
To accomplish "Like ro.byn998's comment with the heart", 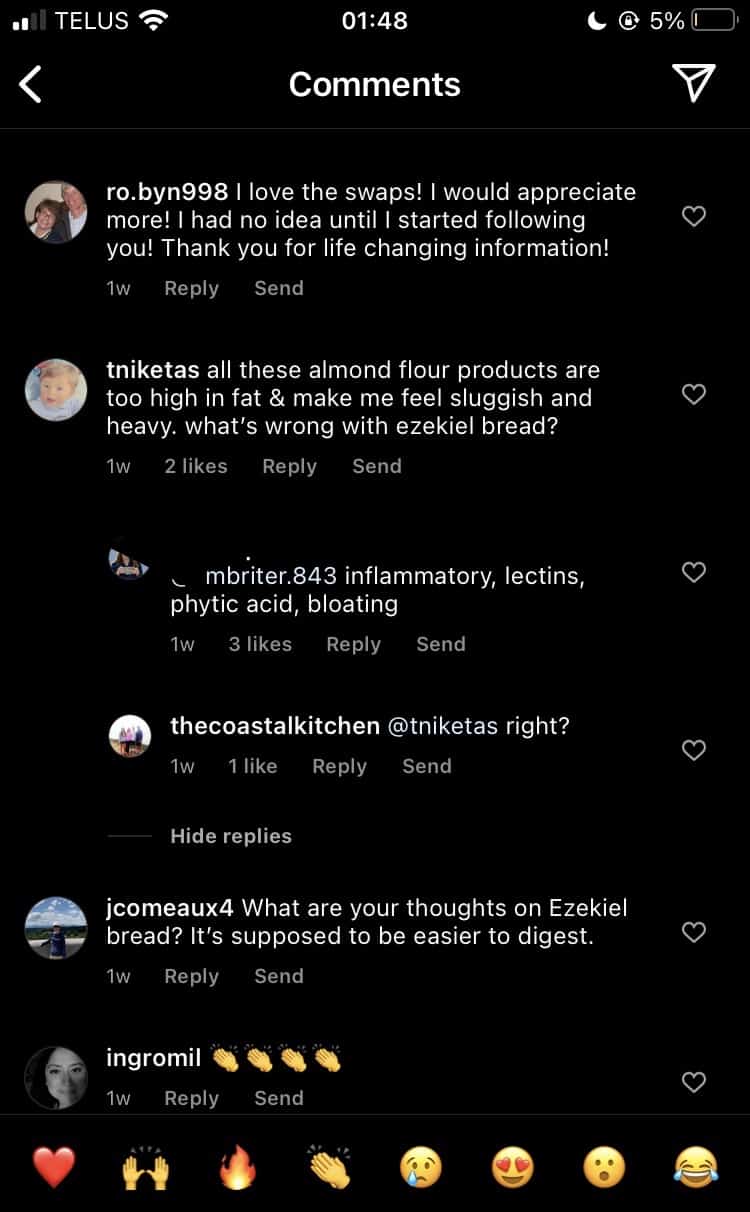I will click(x=694, y=216).
